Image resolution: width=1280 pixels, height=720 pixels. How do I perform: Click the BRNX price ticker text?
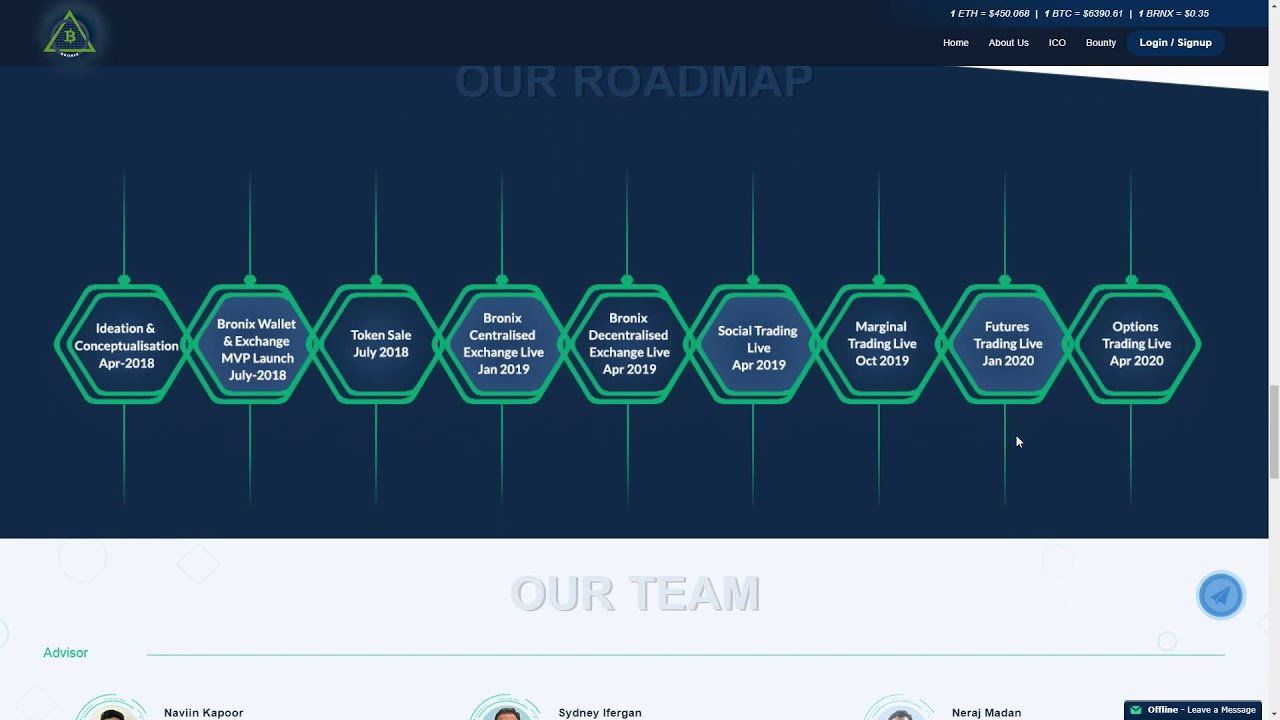click(x=1173, y=14)
